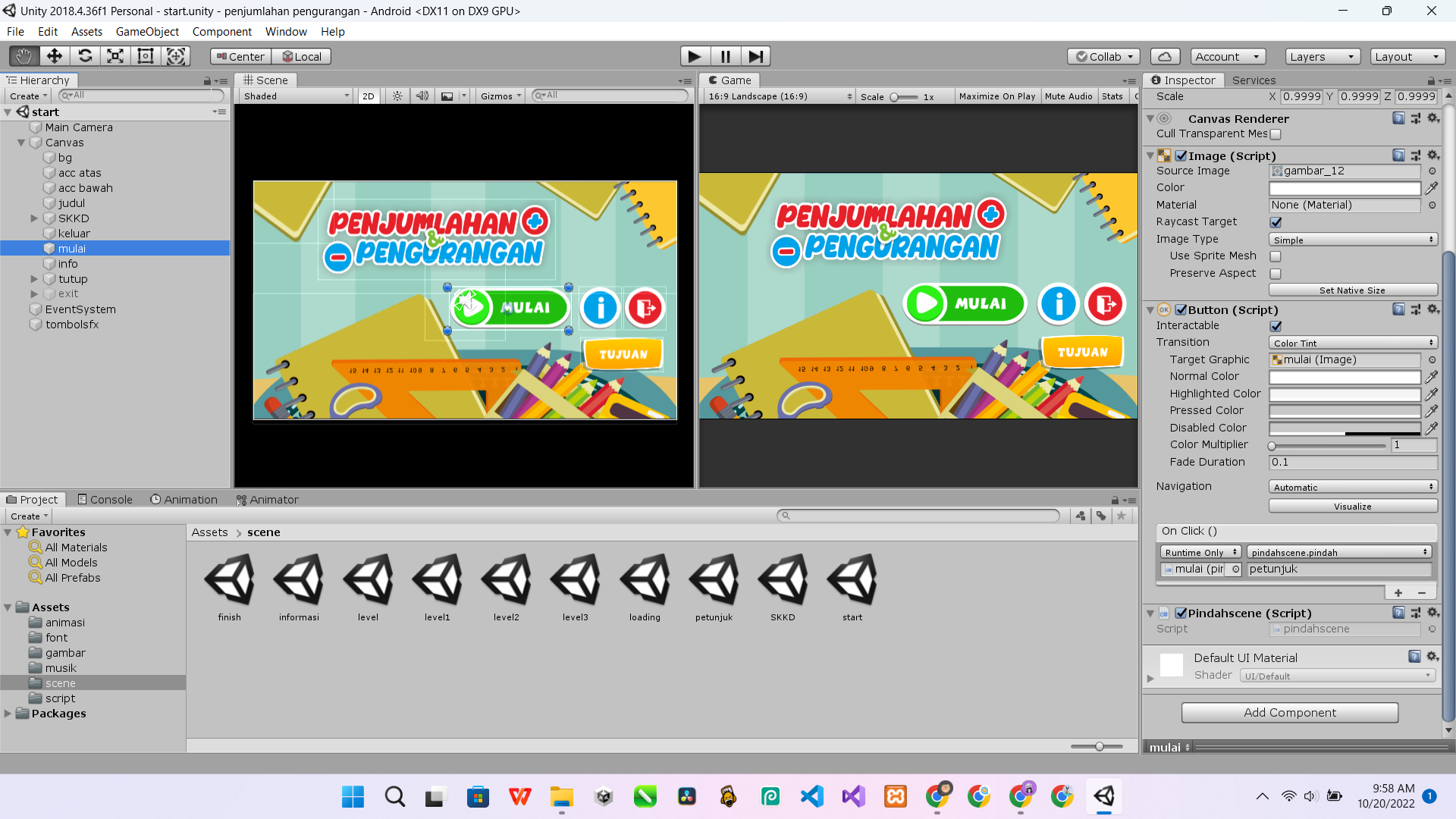The image size is (1456, 819).
Task: Select the Hand tool in toolbar
Action: click(24, 56)
